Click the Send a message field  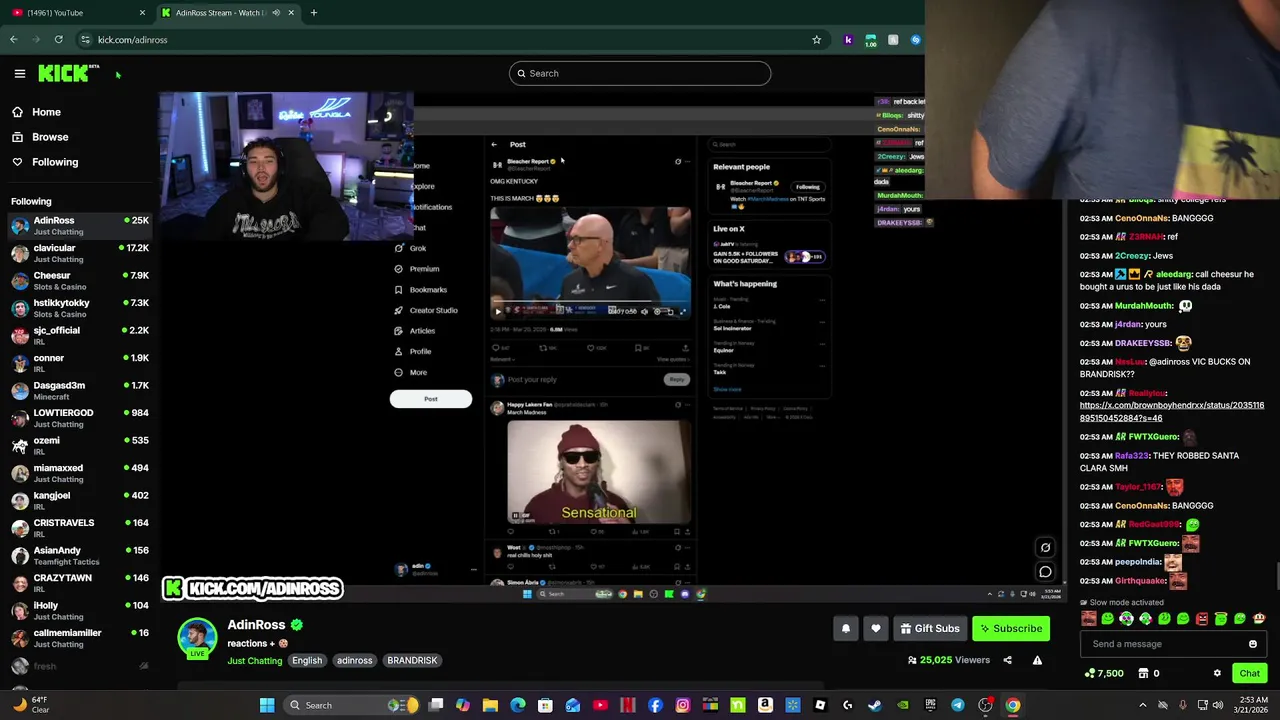tap(1172, 644)
